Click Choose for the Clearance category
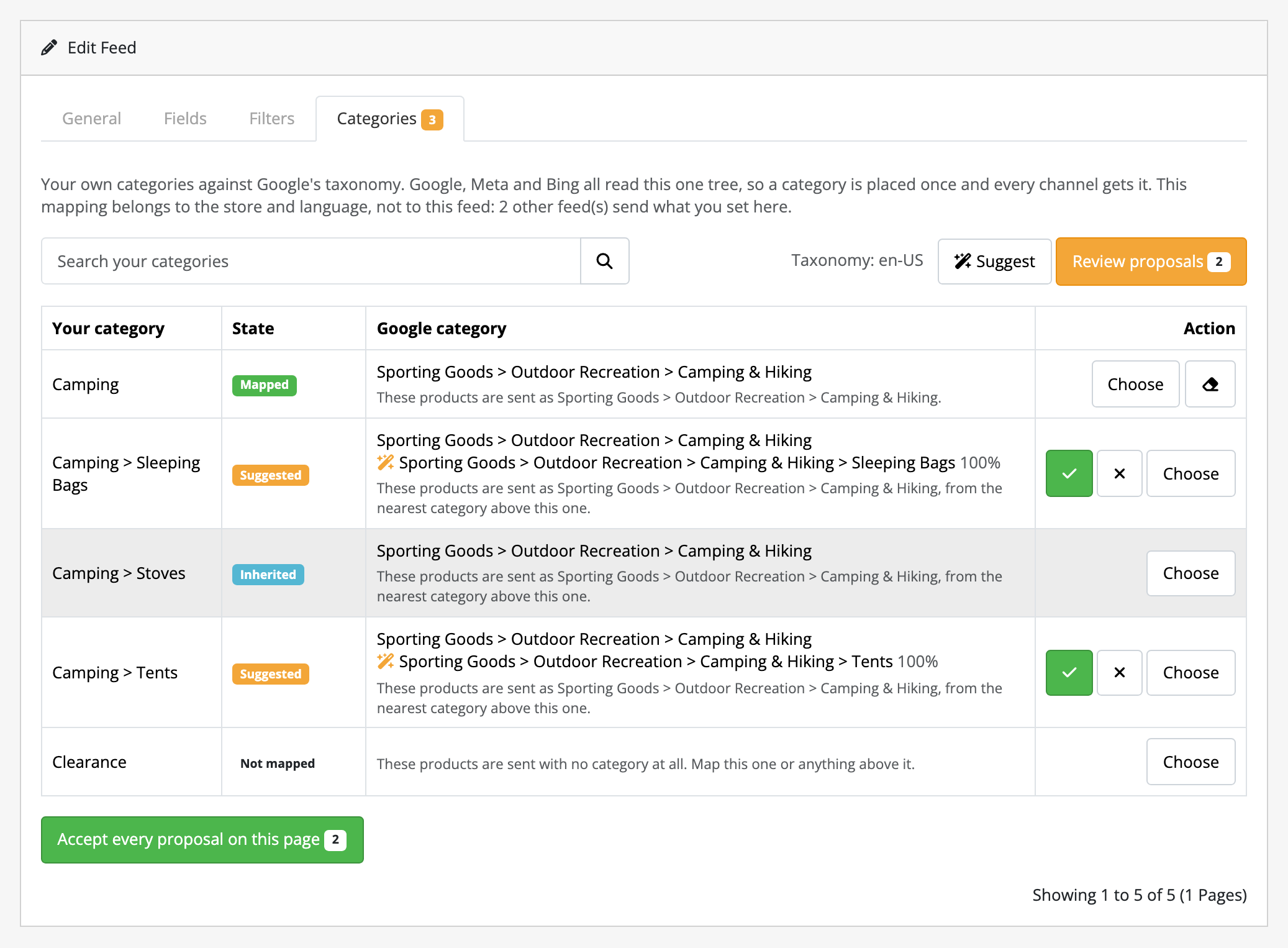Screen dimensions: 1288x948 1190,762
